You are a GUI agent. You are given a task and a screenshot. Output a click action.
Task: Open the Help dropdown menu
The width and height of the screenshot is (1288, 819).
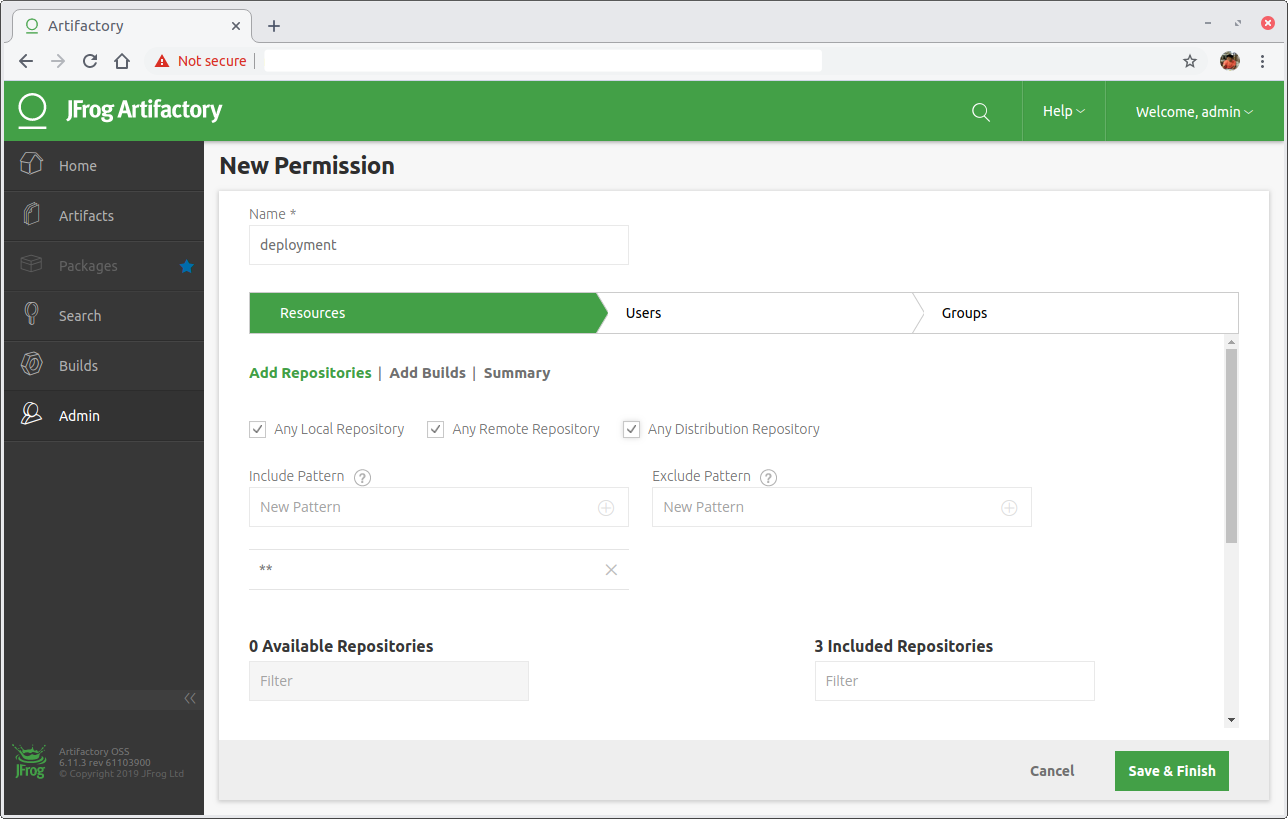(1064, 111)
